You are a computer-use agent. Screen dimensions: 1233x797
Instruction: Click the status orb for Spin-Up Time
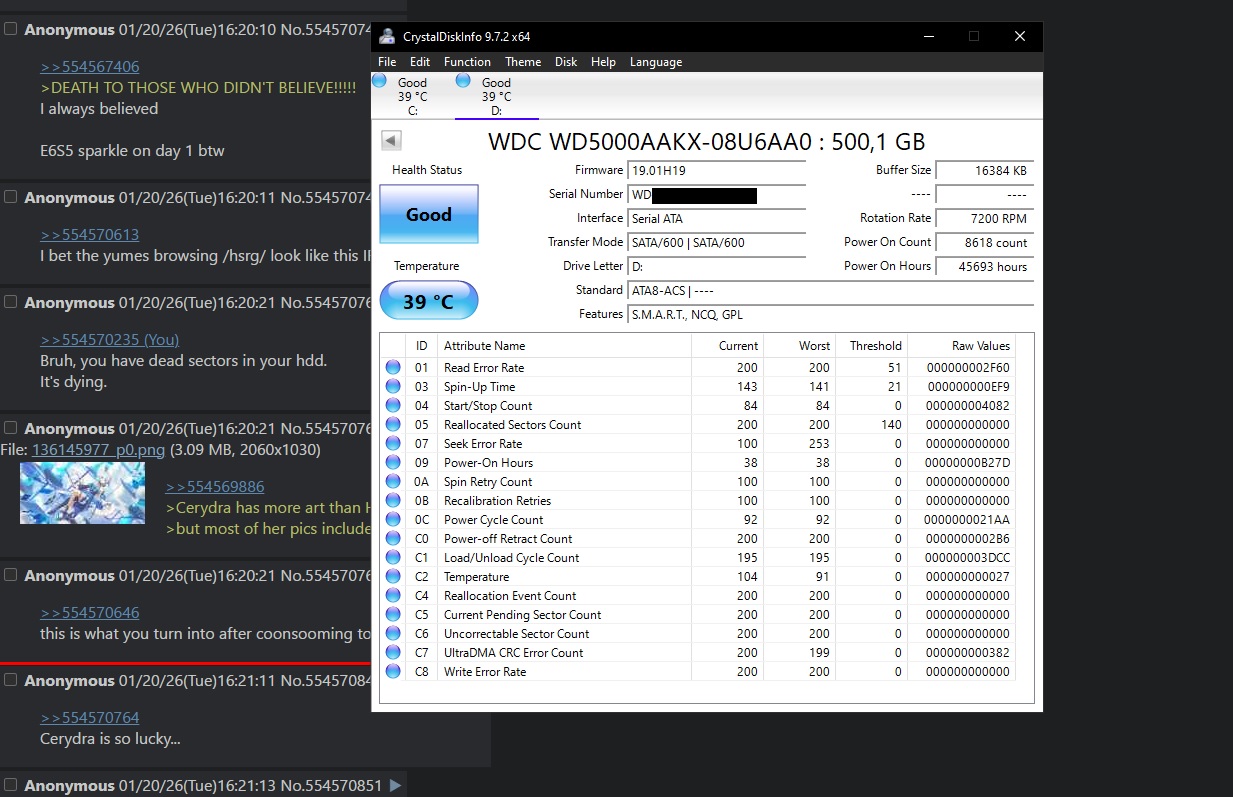[393, 387]
